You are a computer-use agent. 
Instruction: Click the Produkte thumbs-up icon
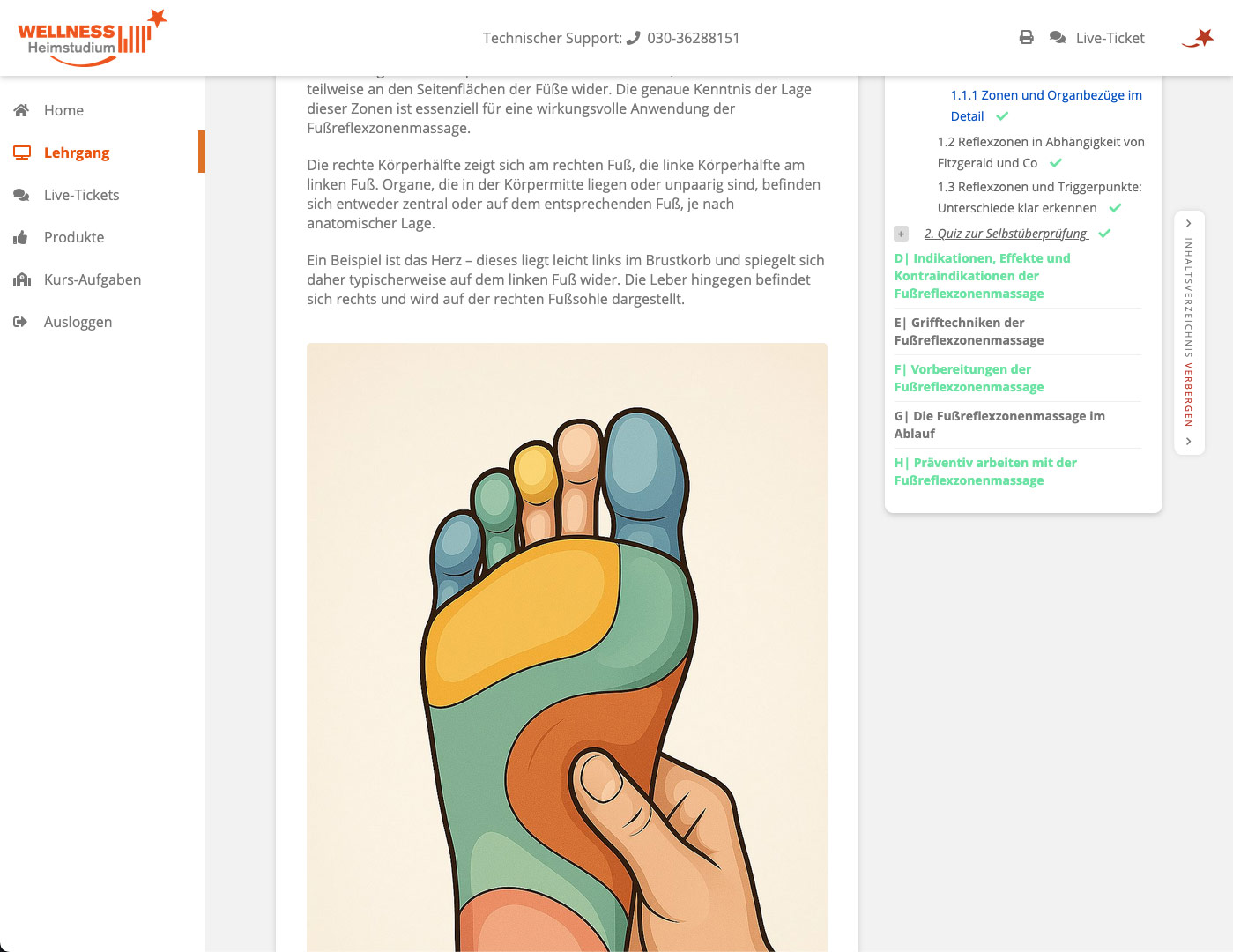[x=22, y=237]
